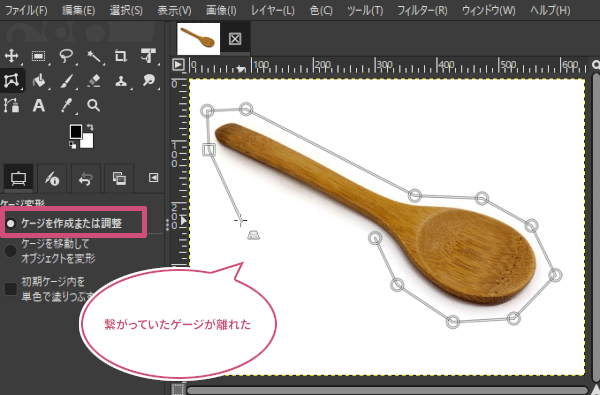Click the black foreground color swatch
This screenshot has width=600, height=395.
(x=76, y=132)
